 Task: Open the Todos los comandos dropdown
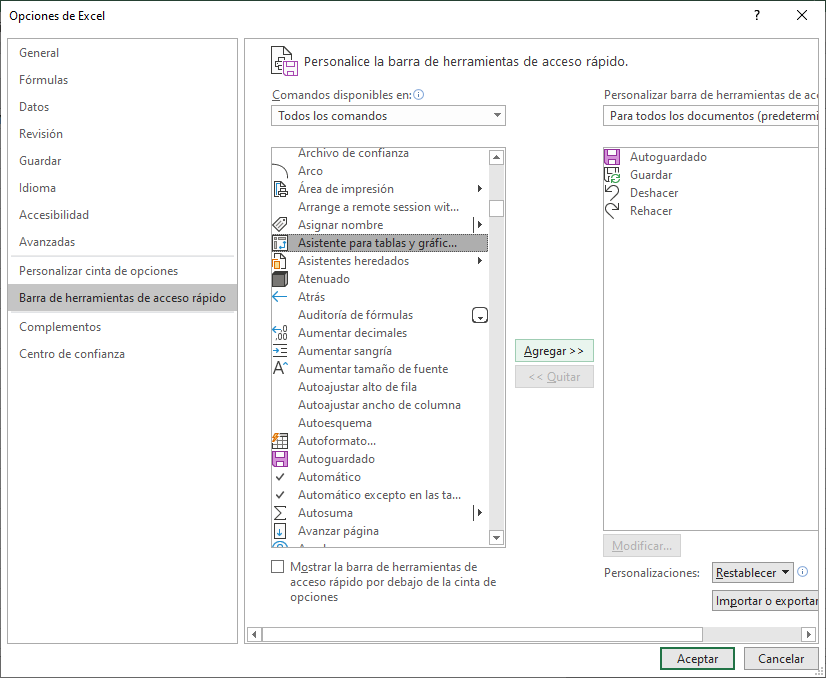tap(388, 116)
